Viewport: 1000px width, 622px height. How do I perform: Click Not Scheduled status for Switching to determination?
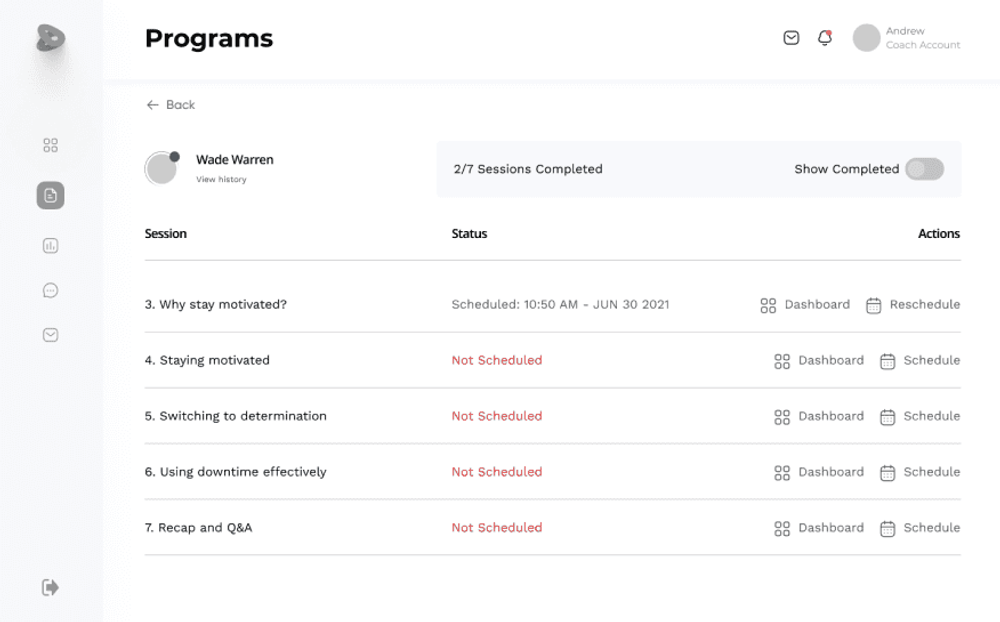(x=497, y=416)
